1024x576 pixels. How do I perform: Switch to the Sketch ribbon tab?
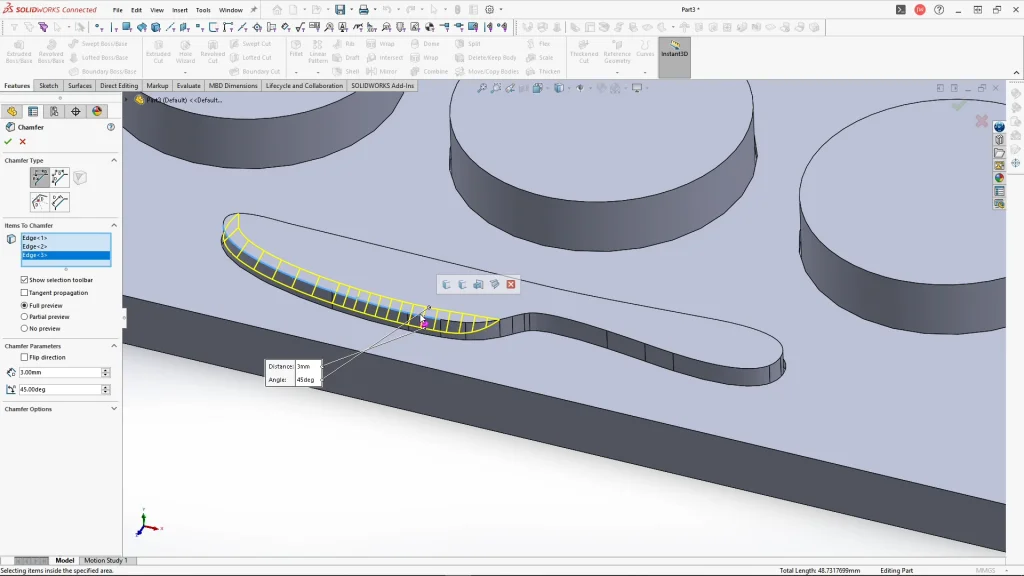click(x=48, y=86)
